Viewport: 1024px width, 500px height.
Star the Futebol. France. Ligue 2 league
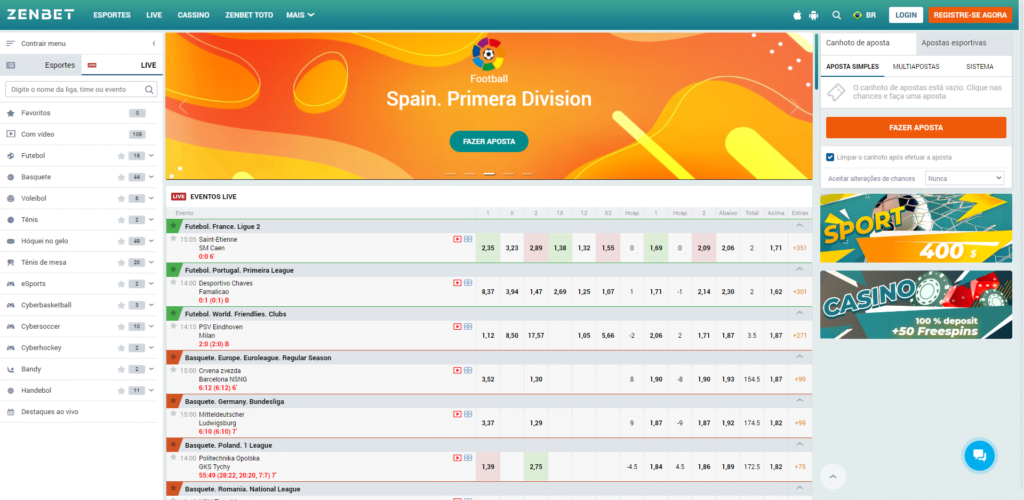click(x=173, y=226)
